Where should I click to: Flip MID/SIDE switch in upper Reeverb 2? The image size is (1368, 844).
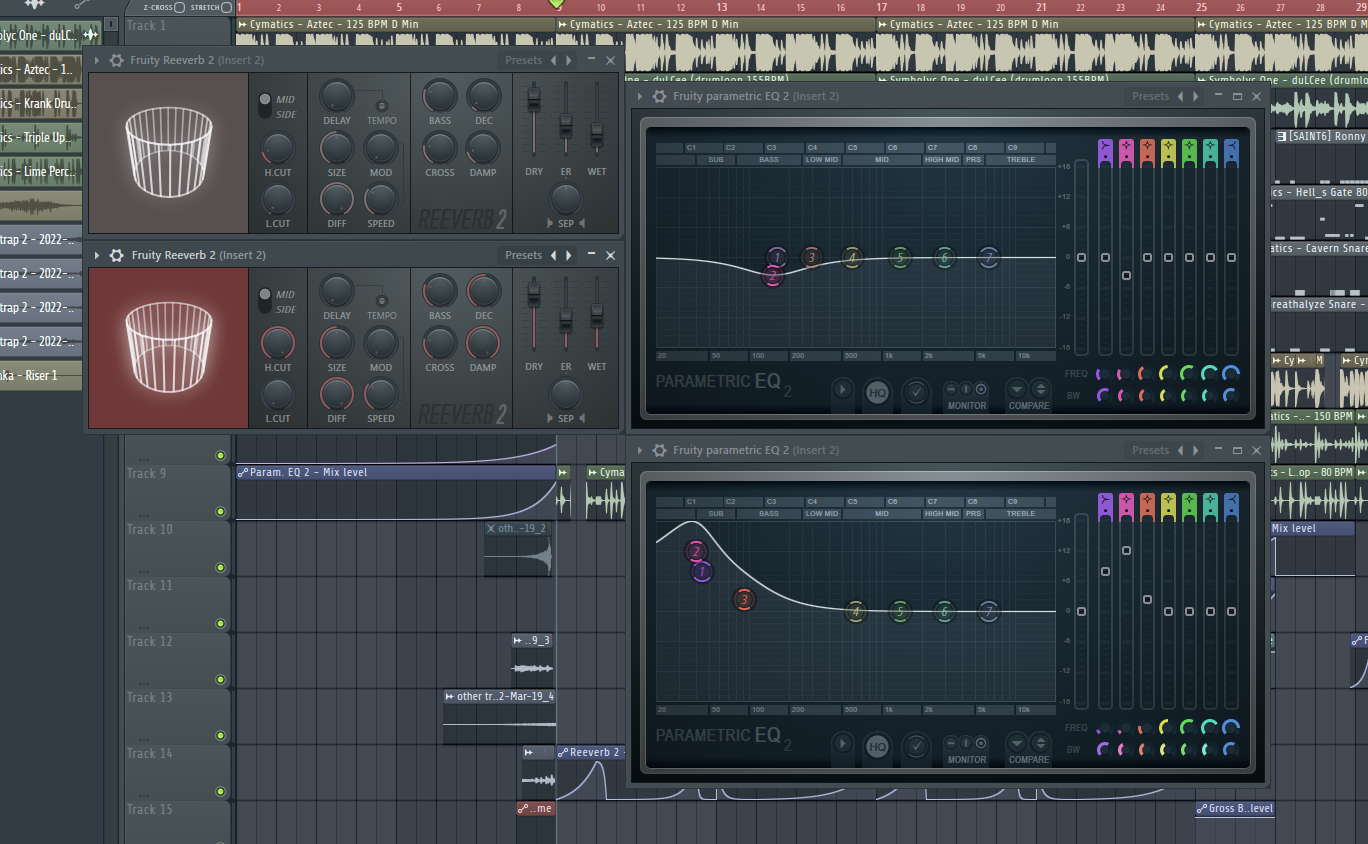tap(264, 106)
